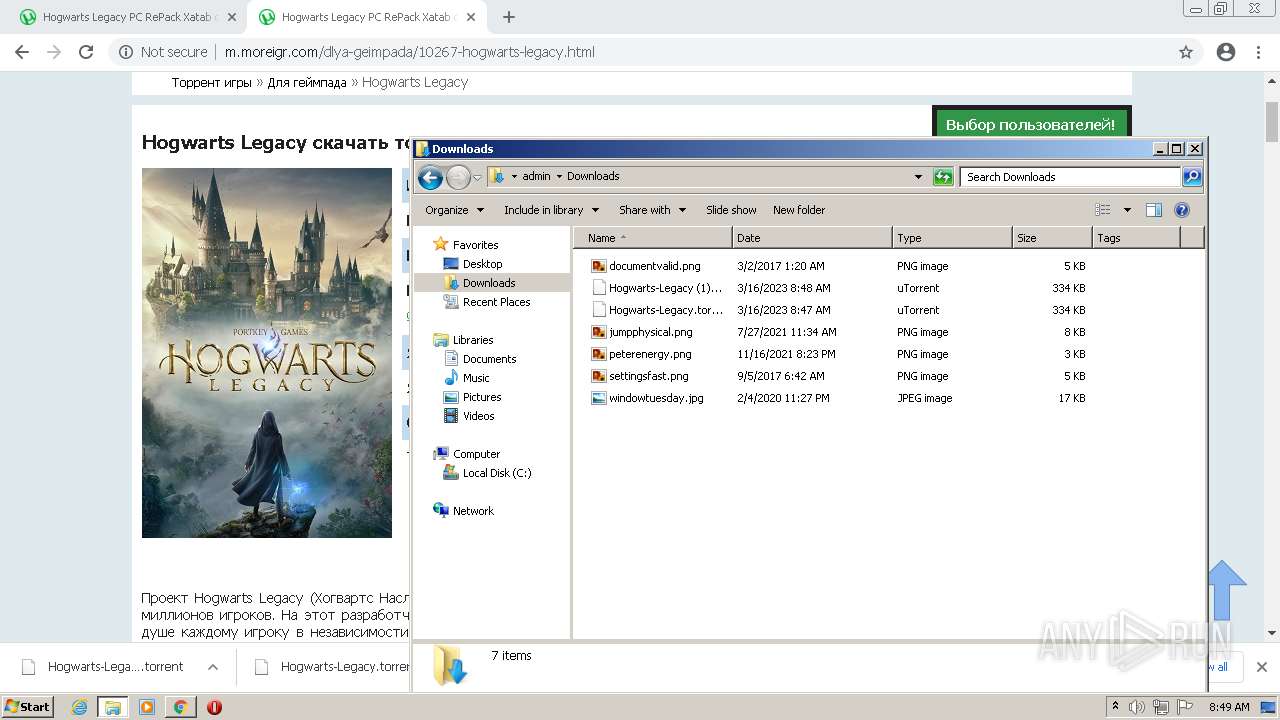The height and width of the screenshot is (720, 1280).
Task: Click the browser address bar URL
Action: tap(410, 52)
